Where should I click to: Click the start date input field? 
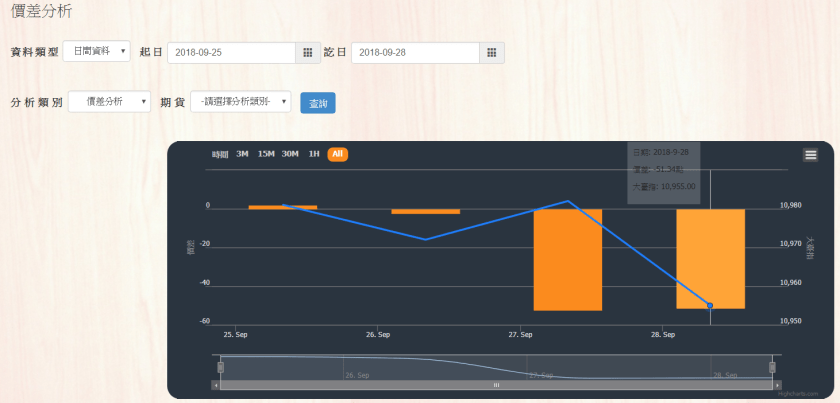coord(231,52)
